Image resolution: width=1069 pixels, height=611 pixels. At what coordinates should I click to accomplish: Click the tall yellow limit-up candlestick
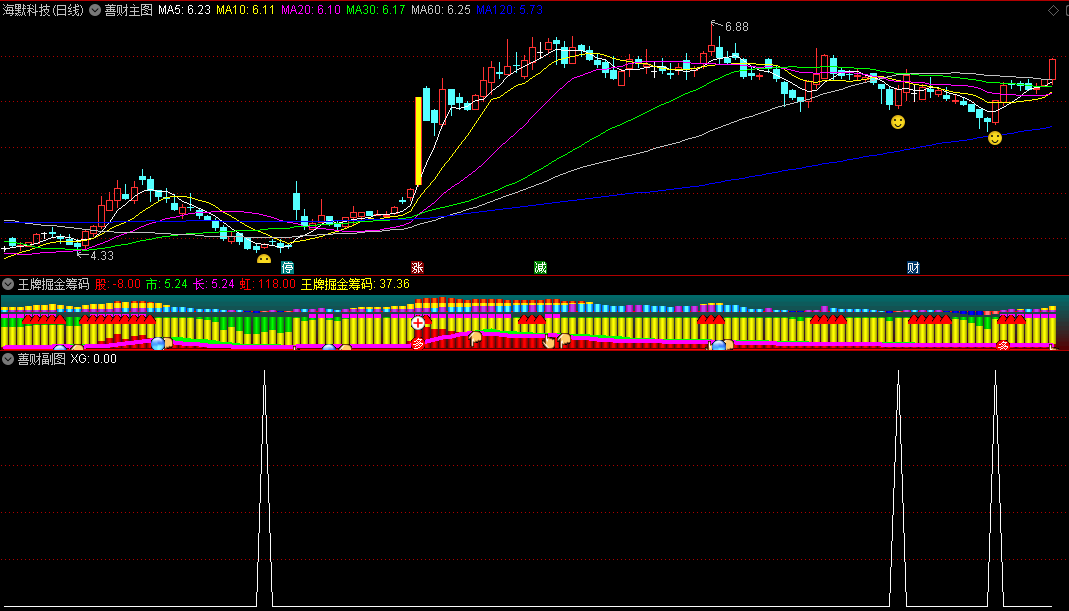418,141
